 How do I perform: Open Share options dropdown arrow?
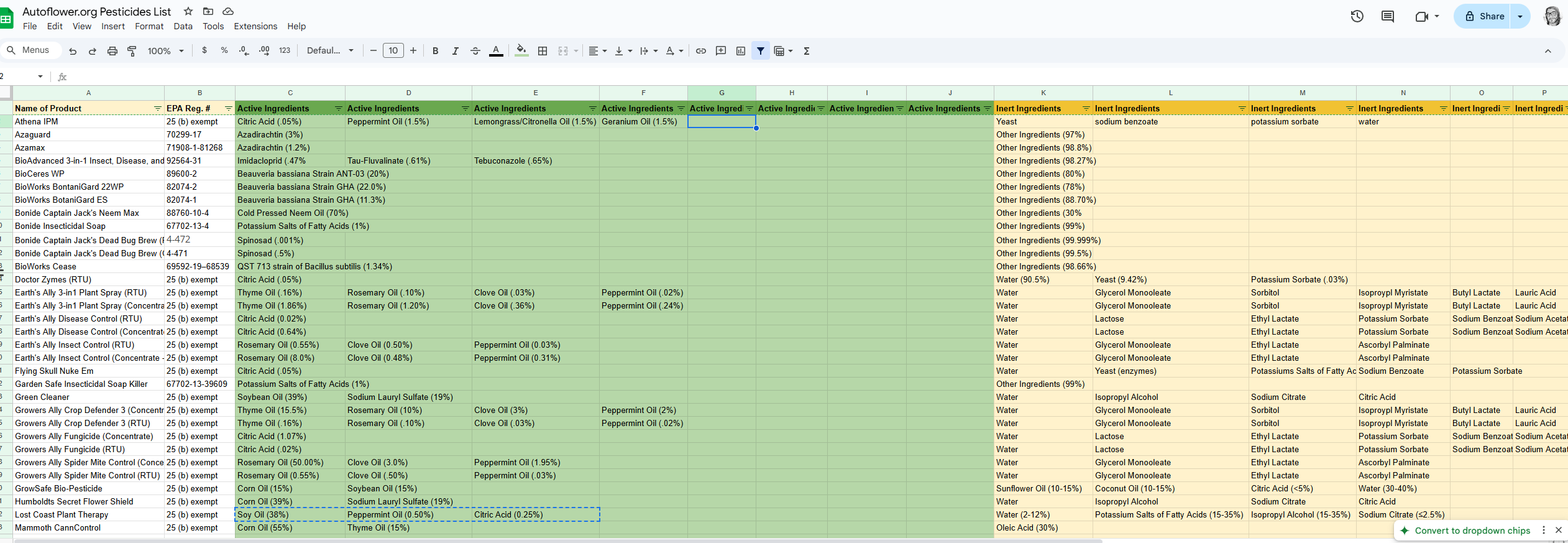(x=1520, y=16)
